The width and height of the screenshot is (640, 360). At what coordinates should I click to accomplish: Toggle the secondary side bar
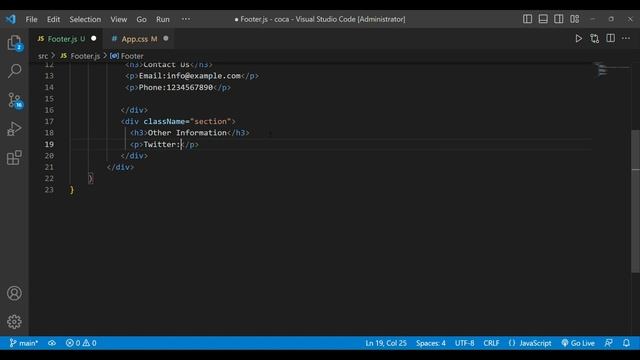tap(558, 19)
